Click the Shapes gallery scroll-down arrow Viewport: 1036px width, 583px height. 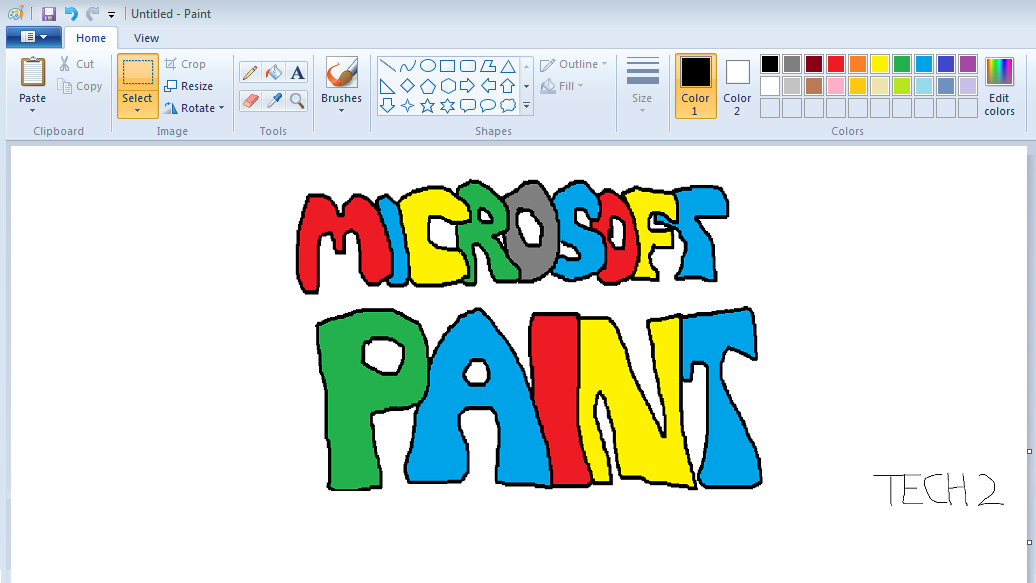[527, 86]
